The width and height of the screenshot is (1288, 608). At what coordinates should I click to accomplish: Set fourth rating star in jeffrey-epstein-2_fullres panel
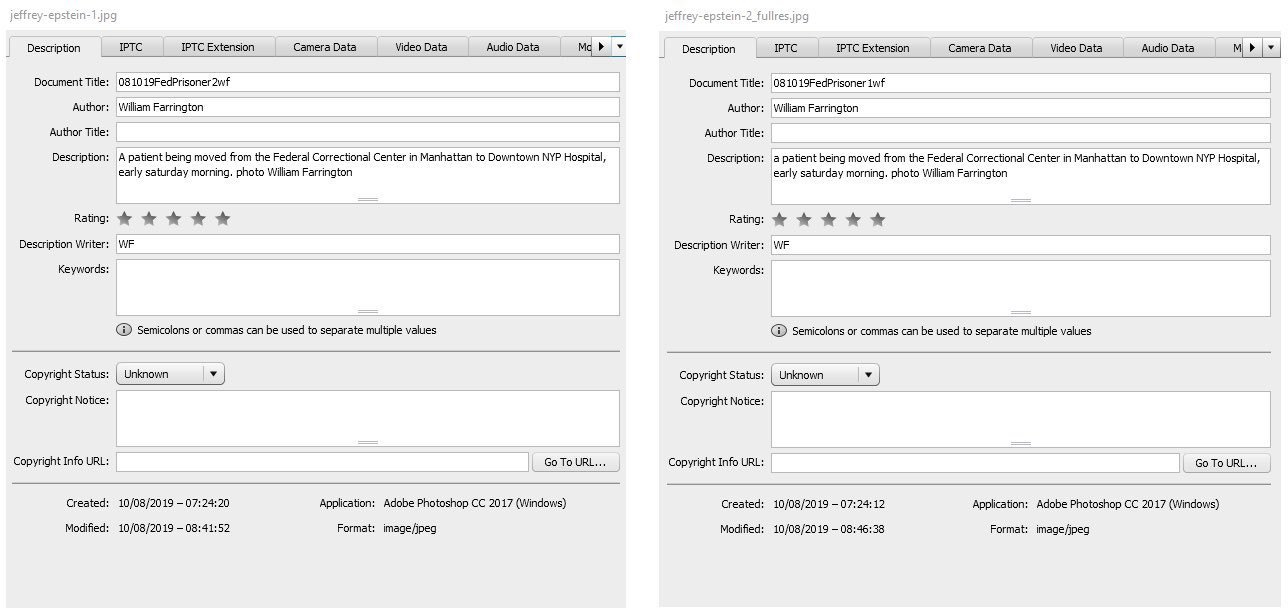(853, 219)
